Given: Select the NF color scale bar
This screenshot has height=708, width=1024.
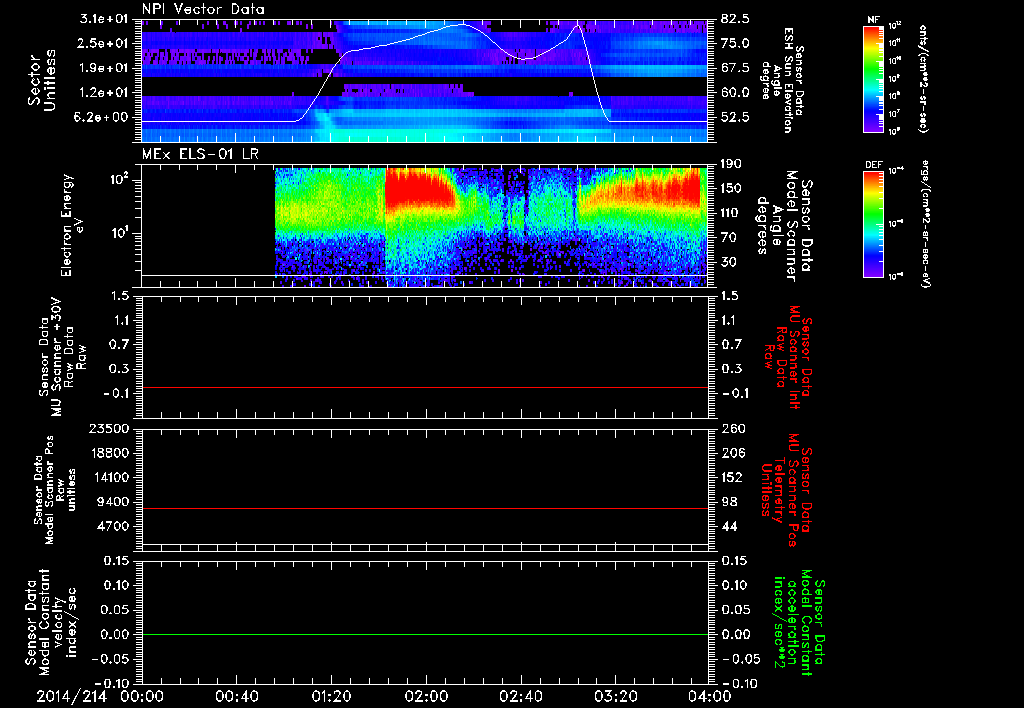Looking at the screenshot, I should [x=873, y=79].
